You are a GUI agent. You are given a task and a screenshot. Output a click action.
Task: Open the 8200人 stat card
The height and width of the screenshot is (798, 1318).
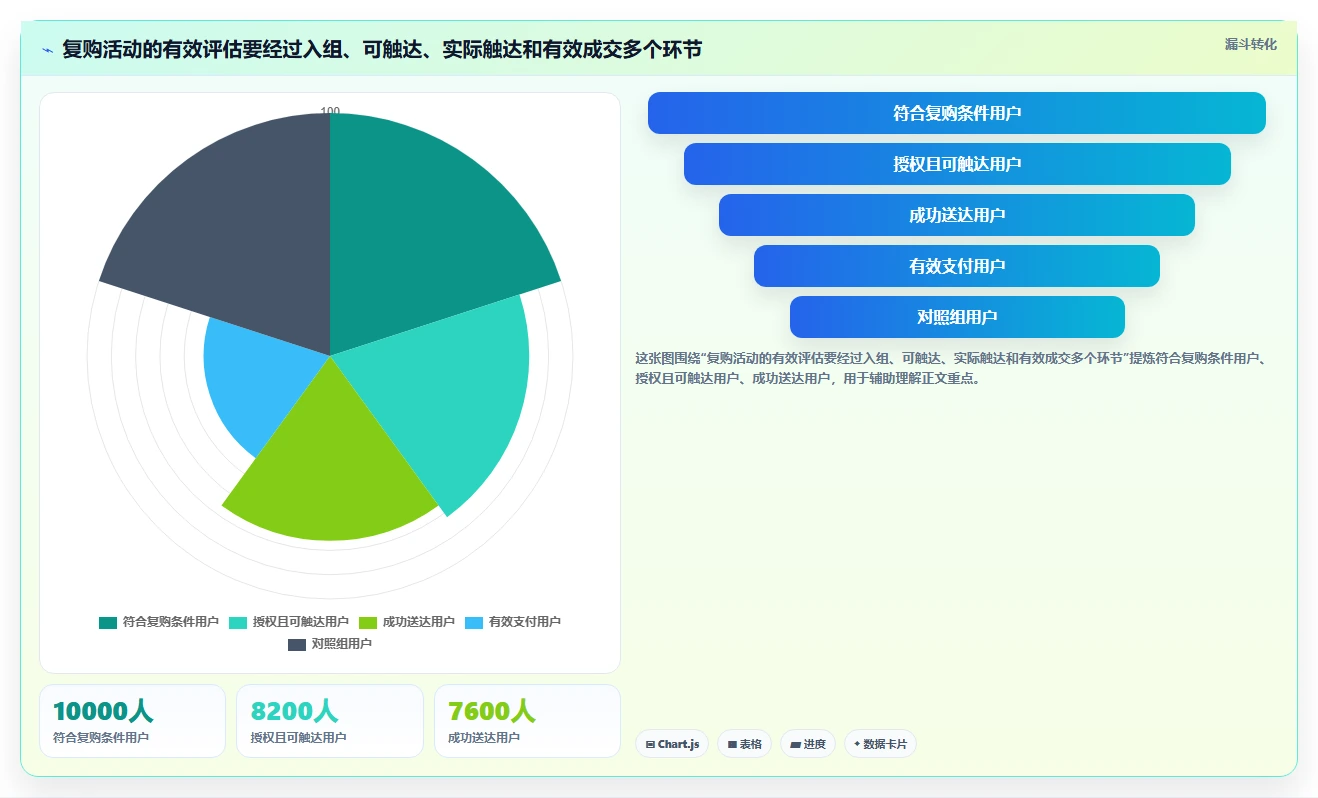pyautogui.click(x=330, y=721)
